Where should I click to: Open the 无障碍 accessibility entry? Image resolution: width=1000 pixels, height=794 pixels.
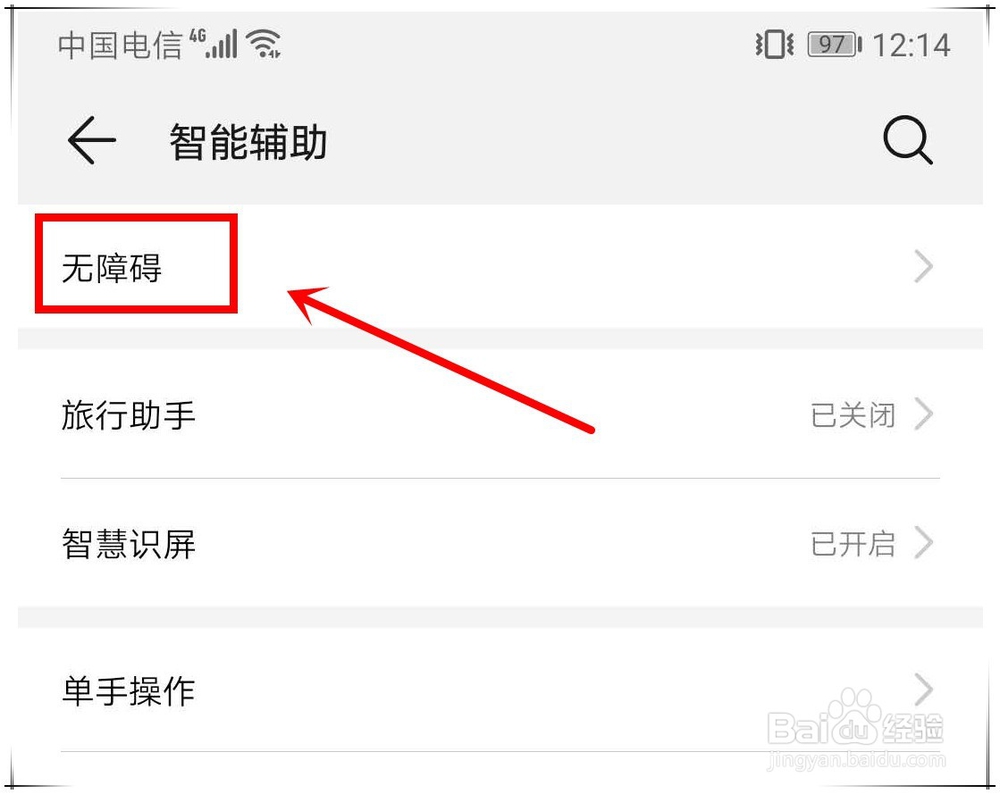point(500,267)
